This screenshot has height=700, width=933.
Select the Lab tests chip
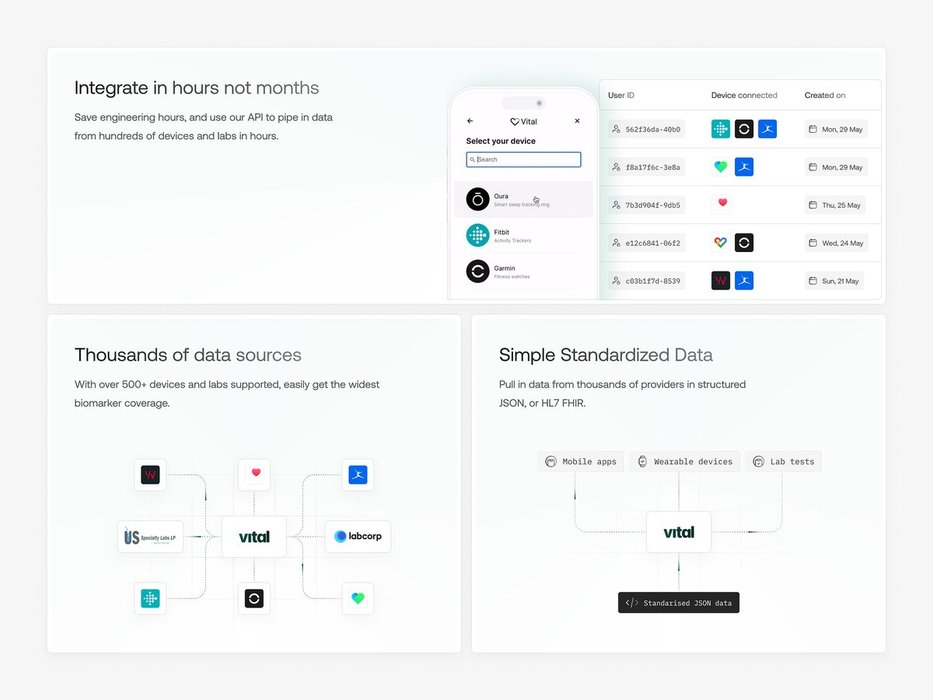coord(783,461)
